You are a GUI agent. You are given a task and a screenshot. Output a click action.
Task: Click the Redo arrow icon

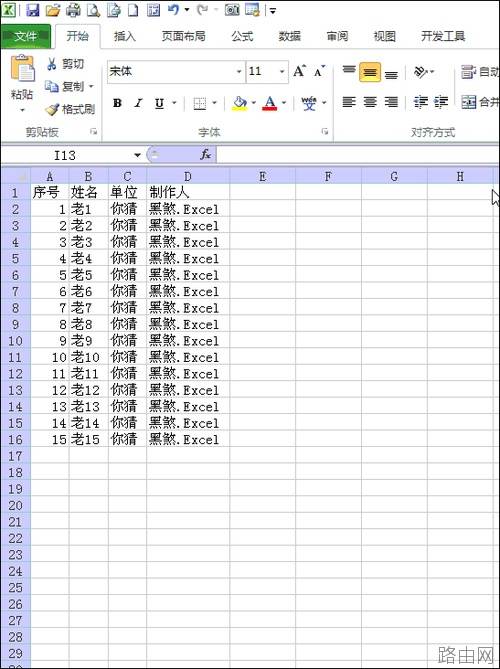coord(202,9)
